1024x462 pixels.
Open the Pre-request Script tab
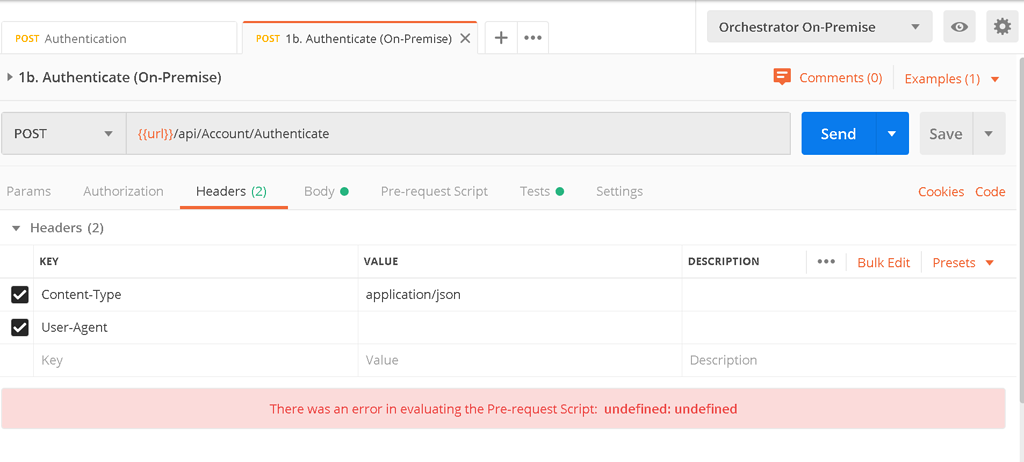point(434,191)
